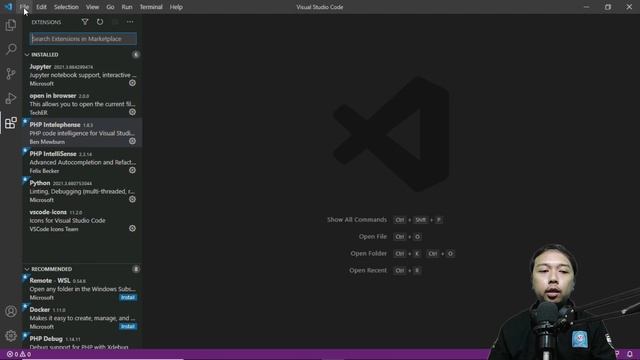Open the manage gear for Python extension
This screenshot has height=360, width=640.
coord(132,199)
